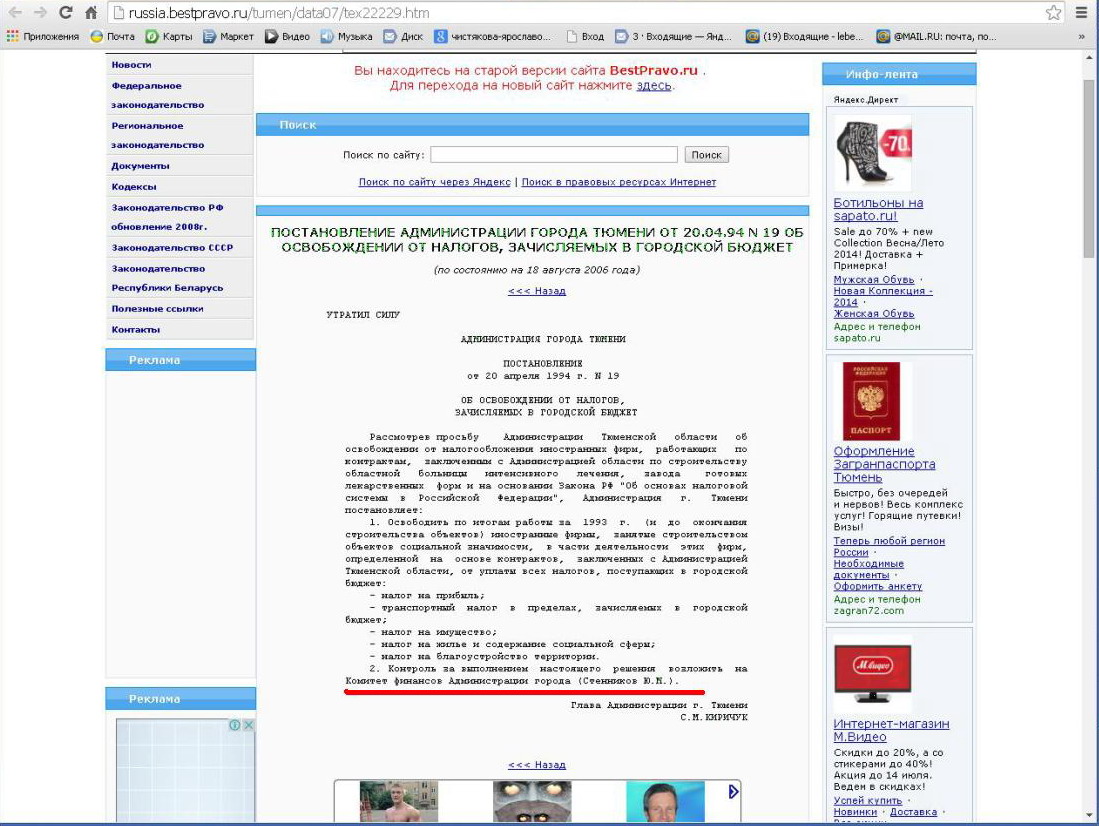Click the browser Back arrow

(15, 13)
